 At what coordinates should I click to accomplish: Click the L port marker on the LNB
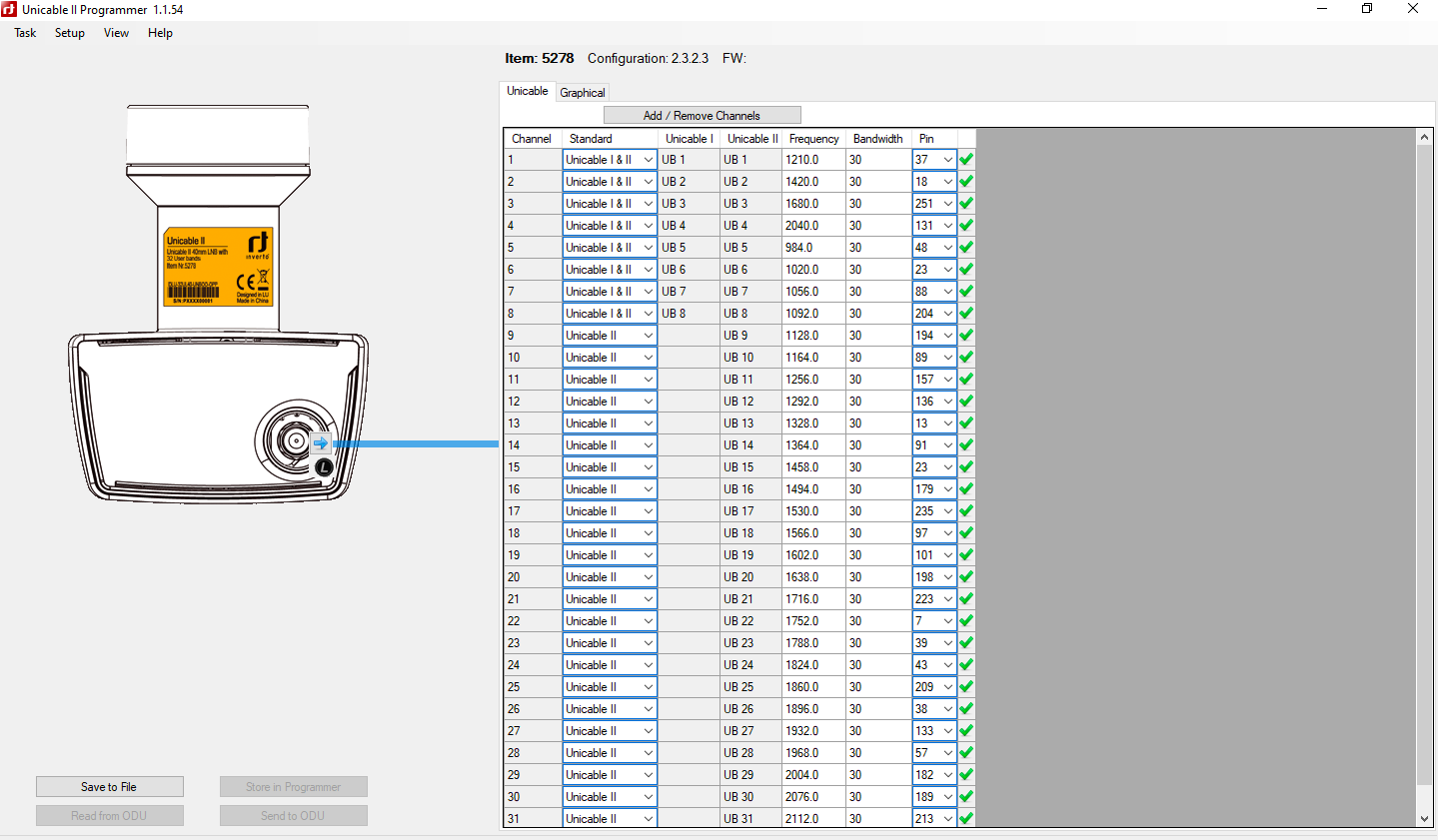click(x=324, y=466)
